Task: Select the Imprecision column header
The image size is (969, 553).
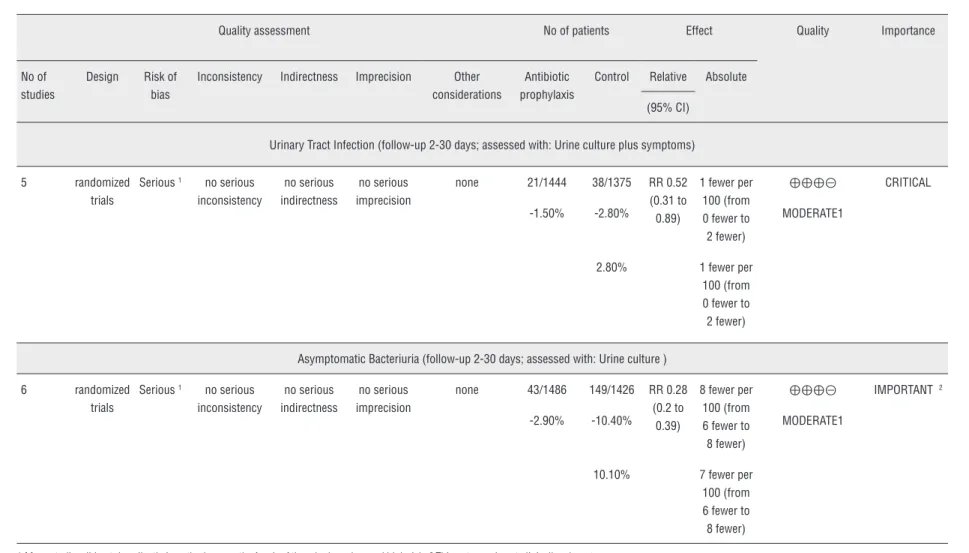Action: [383, 77]
